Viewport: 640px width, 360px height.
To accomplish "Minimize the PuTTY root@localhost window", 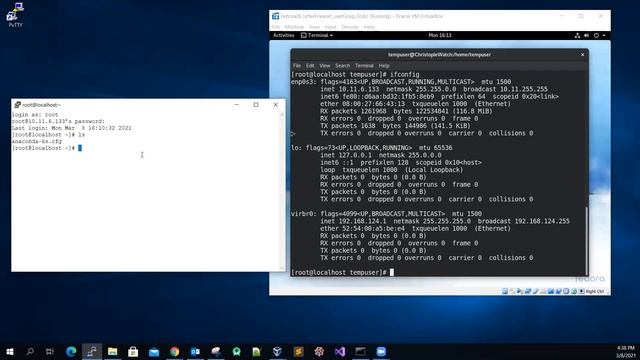I will tap(236, 104).
